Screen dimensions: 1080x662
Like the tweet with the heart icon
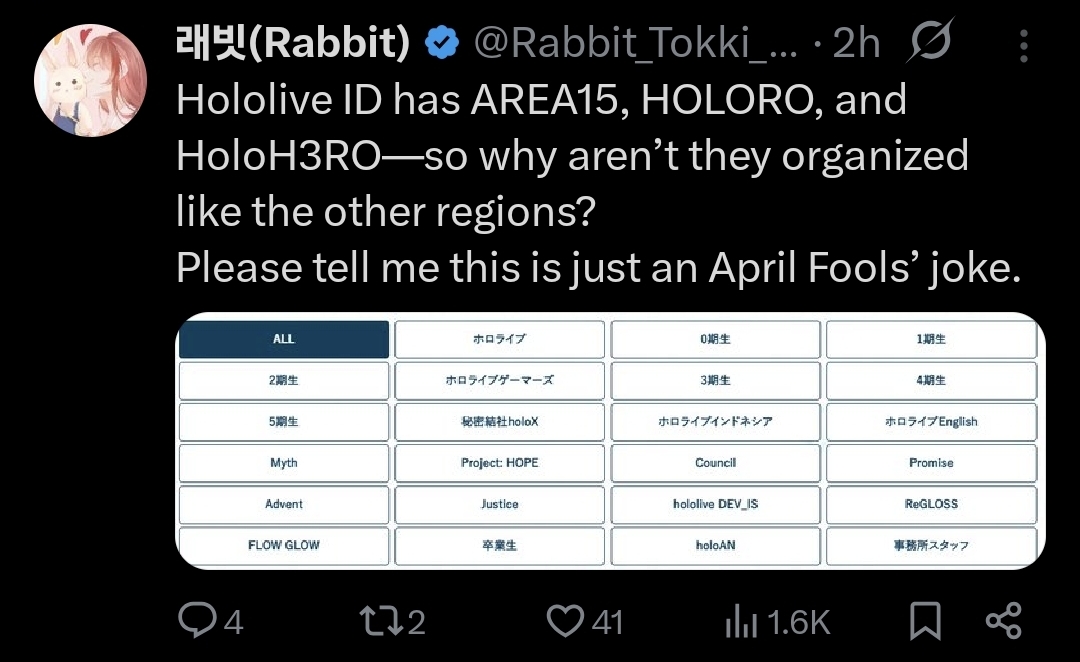pos(565,620)
